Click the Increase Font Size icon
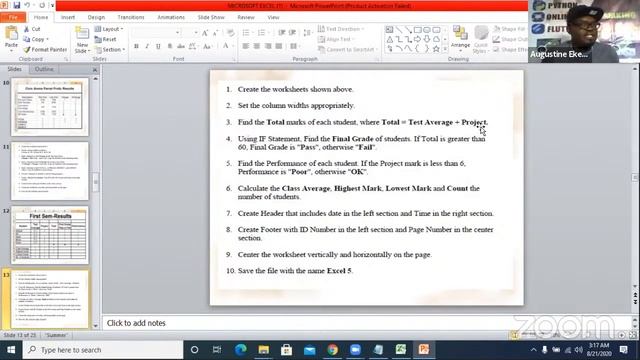 pyautogui.click(x=205, y=33)
